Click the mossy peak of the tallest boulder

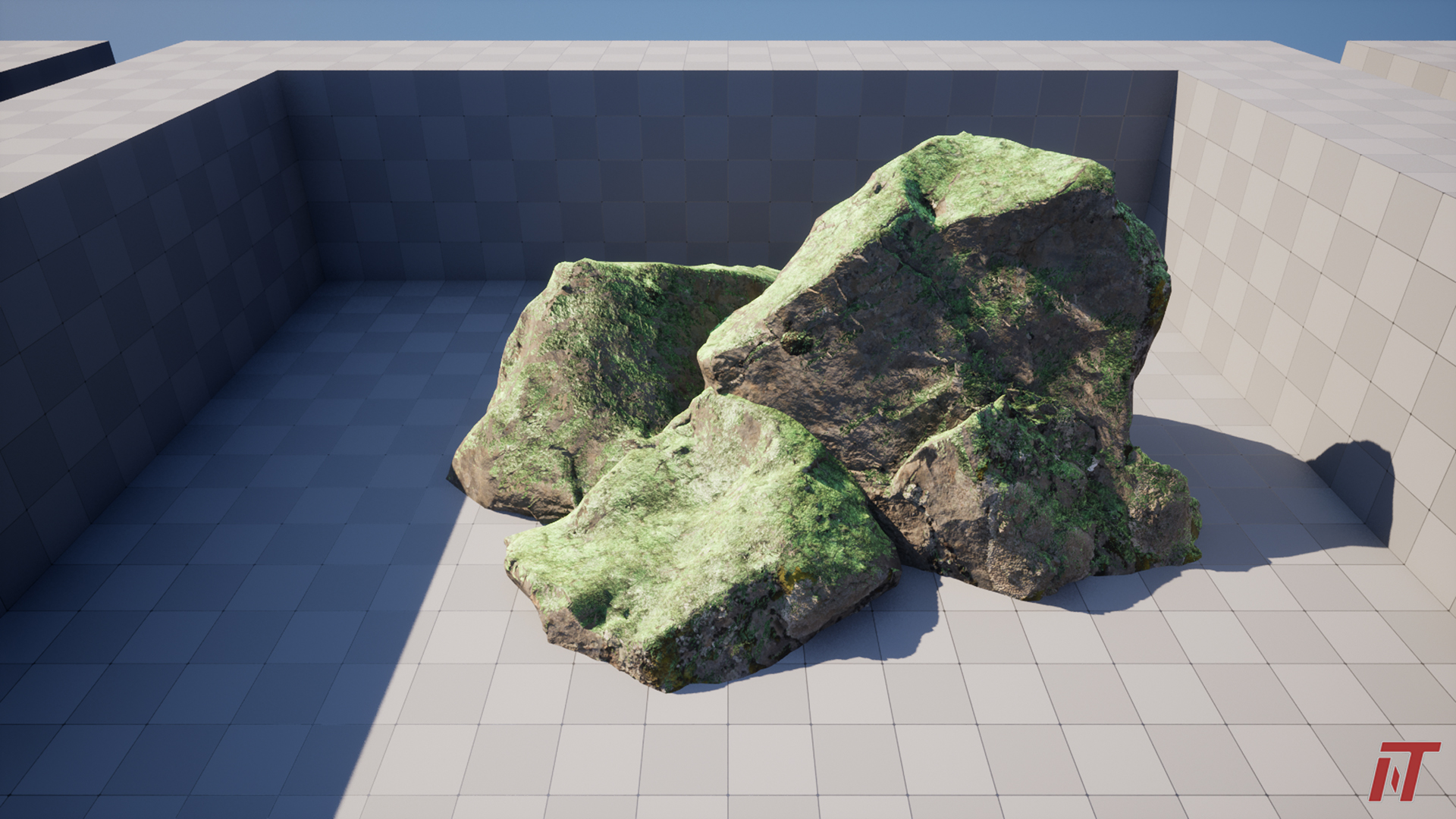(986, 167)
